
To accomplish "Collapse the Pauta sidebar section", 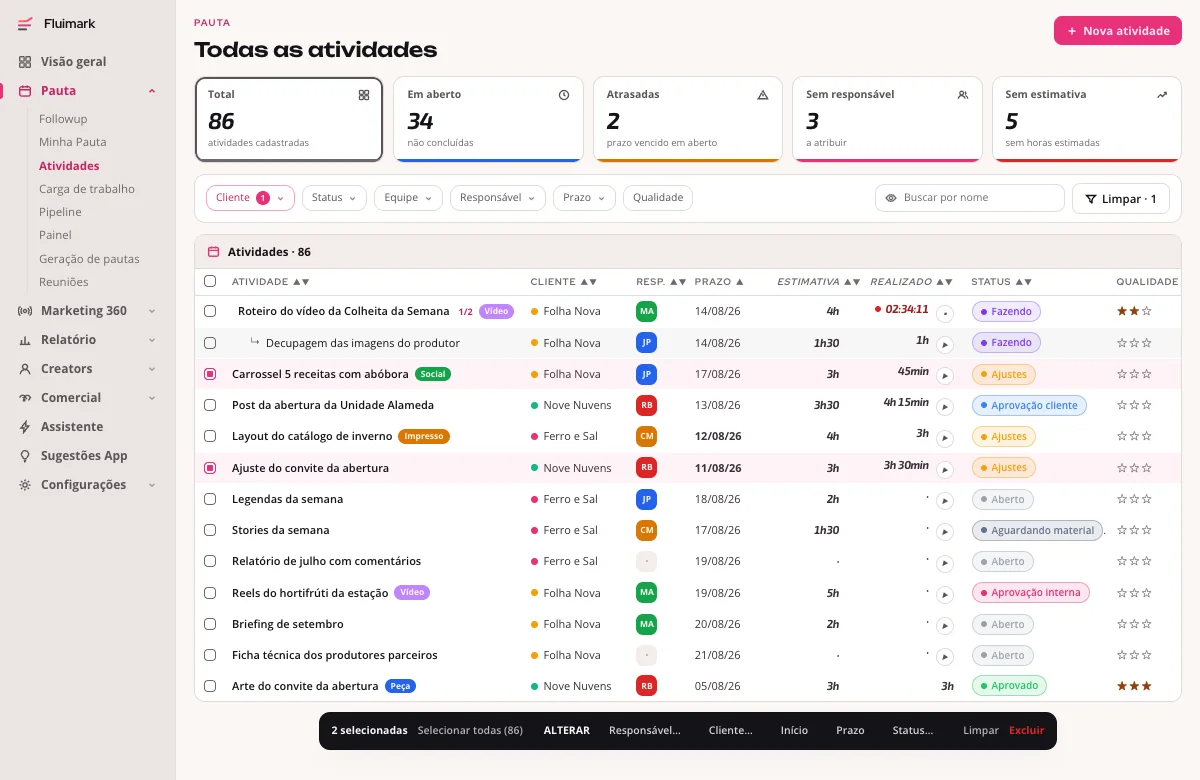I will pos(152,91).
